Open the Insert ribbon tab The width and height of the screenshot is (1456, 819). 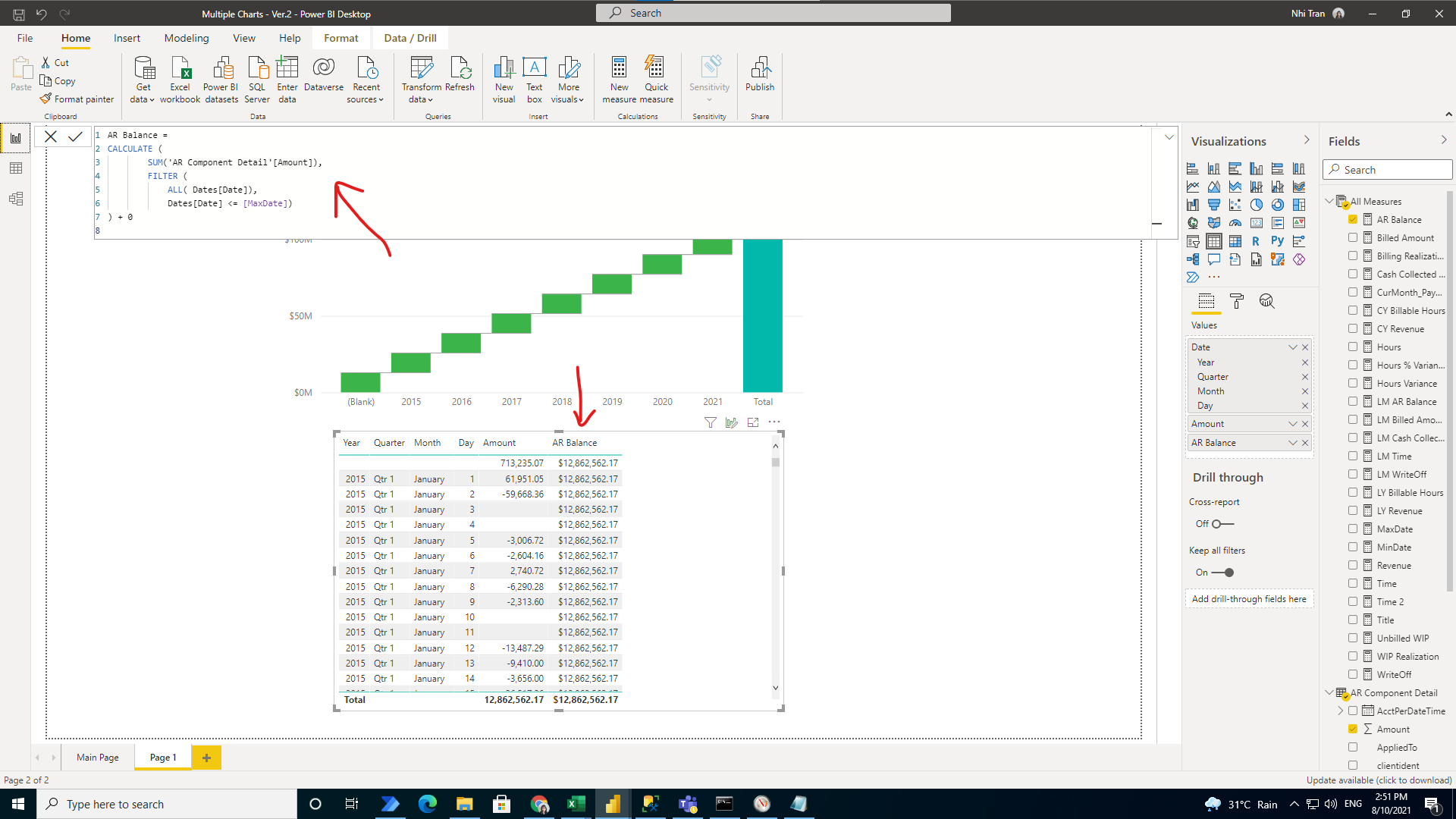click(127, 38)
